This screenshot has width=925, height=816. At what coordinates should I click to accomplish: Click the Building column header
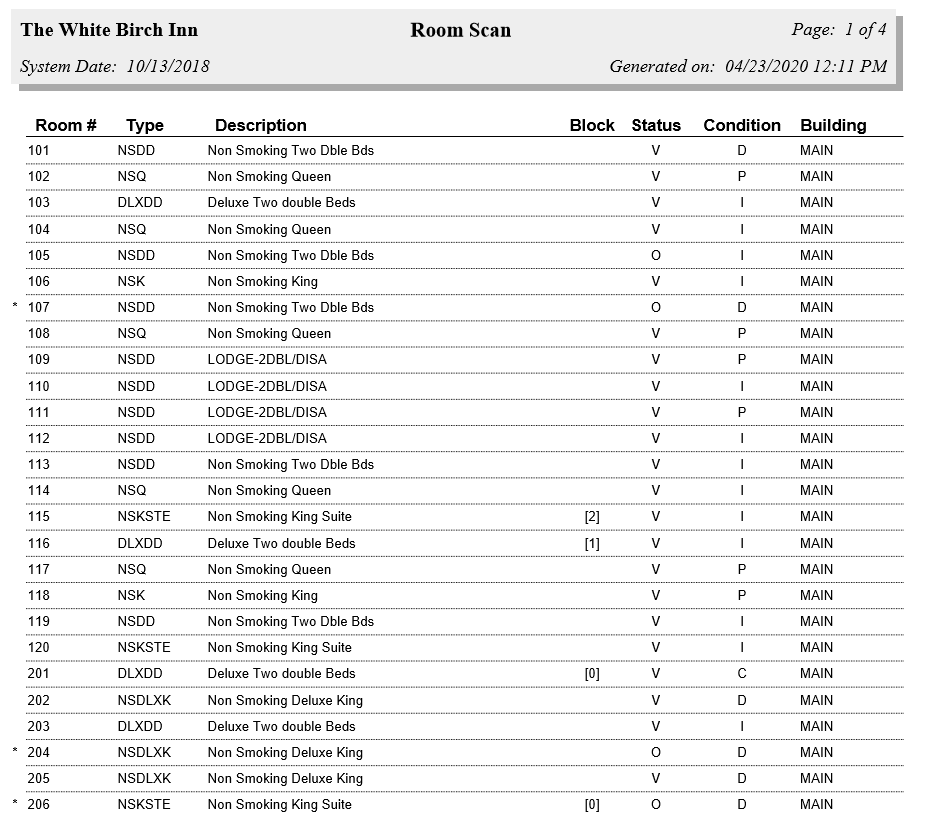click(x=833, y=125)
